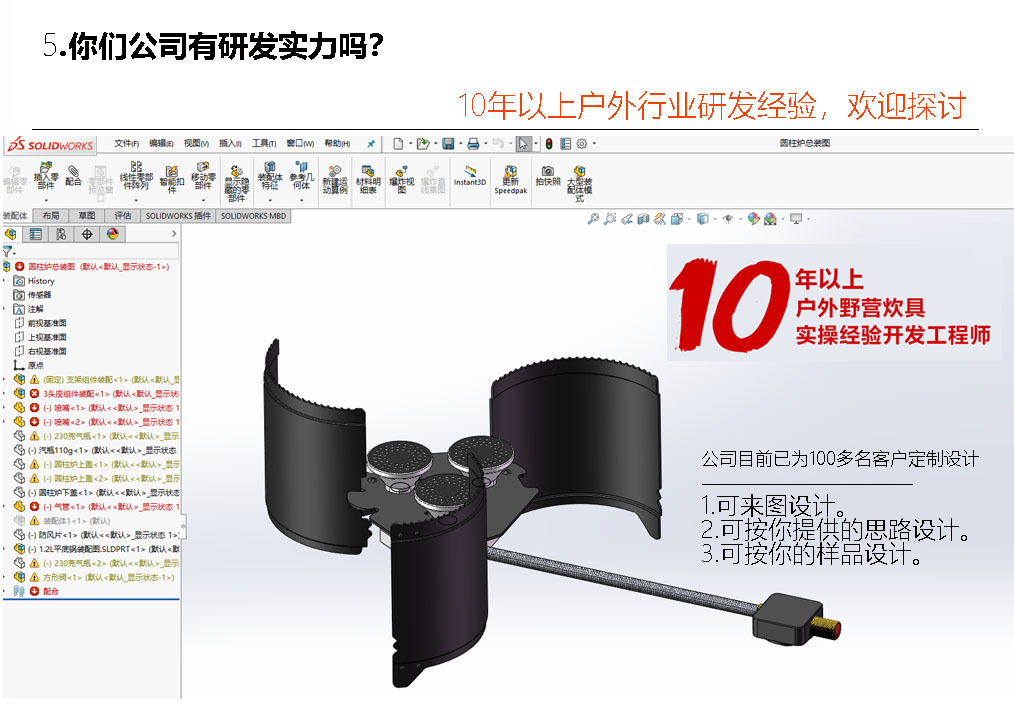Toggle the menu bar pin icon

pos(371,144)
